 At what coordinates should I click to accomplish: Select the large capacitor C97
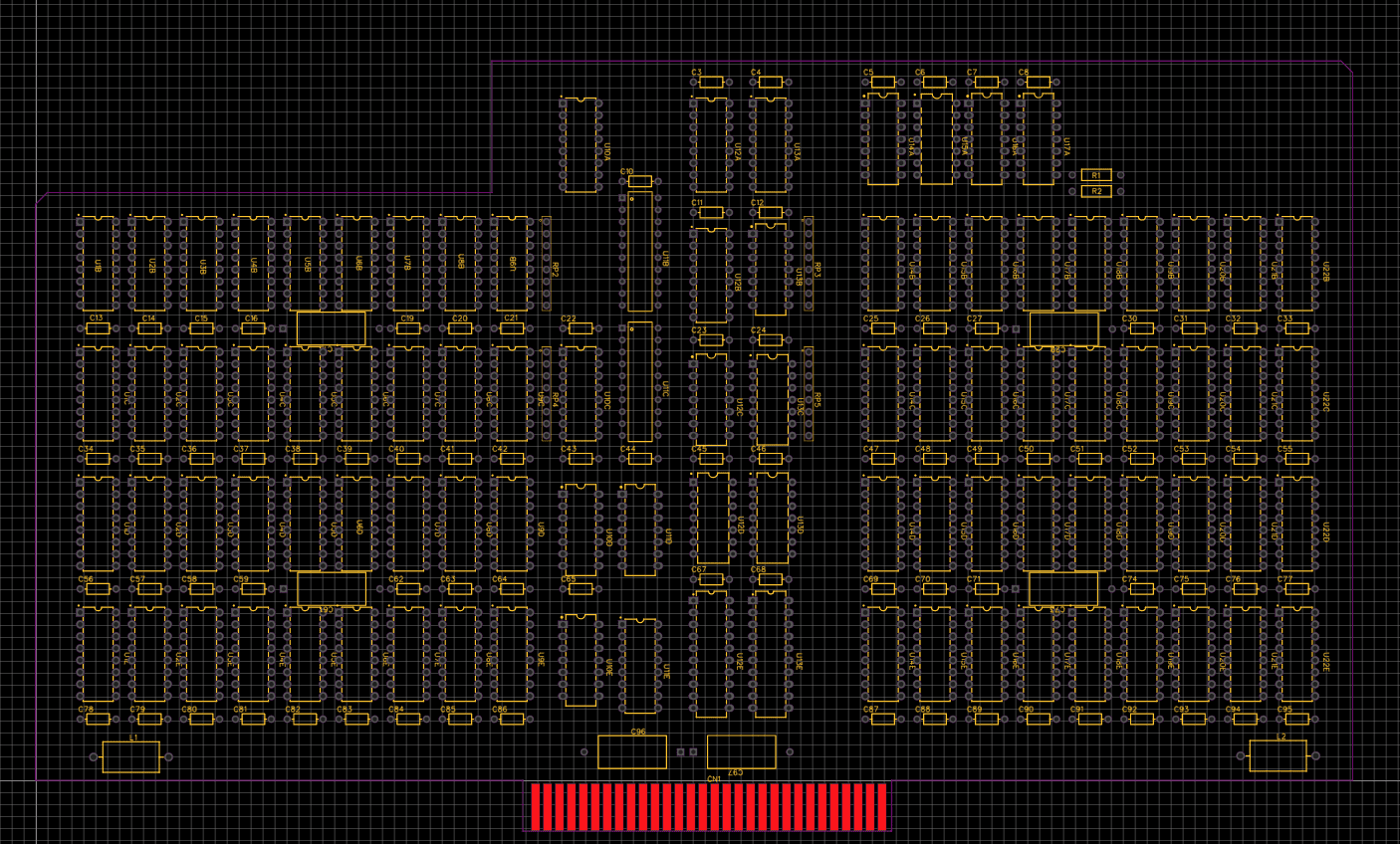click(742, 752)
